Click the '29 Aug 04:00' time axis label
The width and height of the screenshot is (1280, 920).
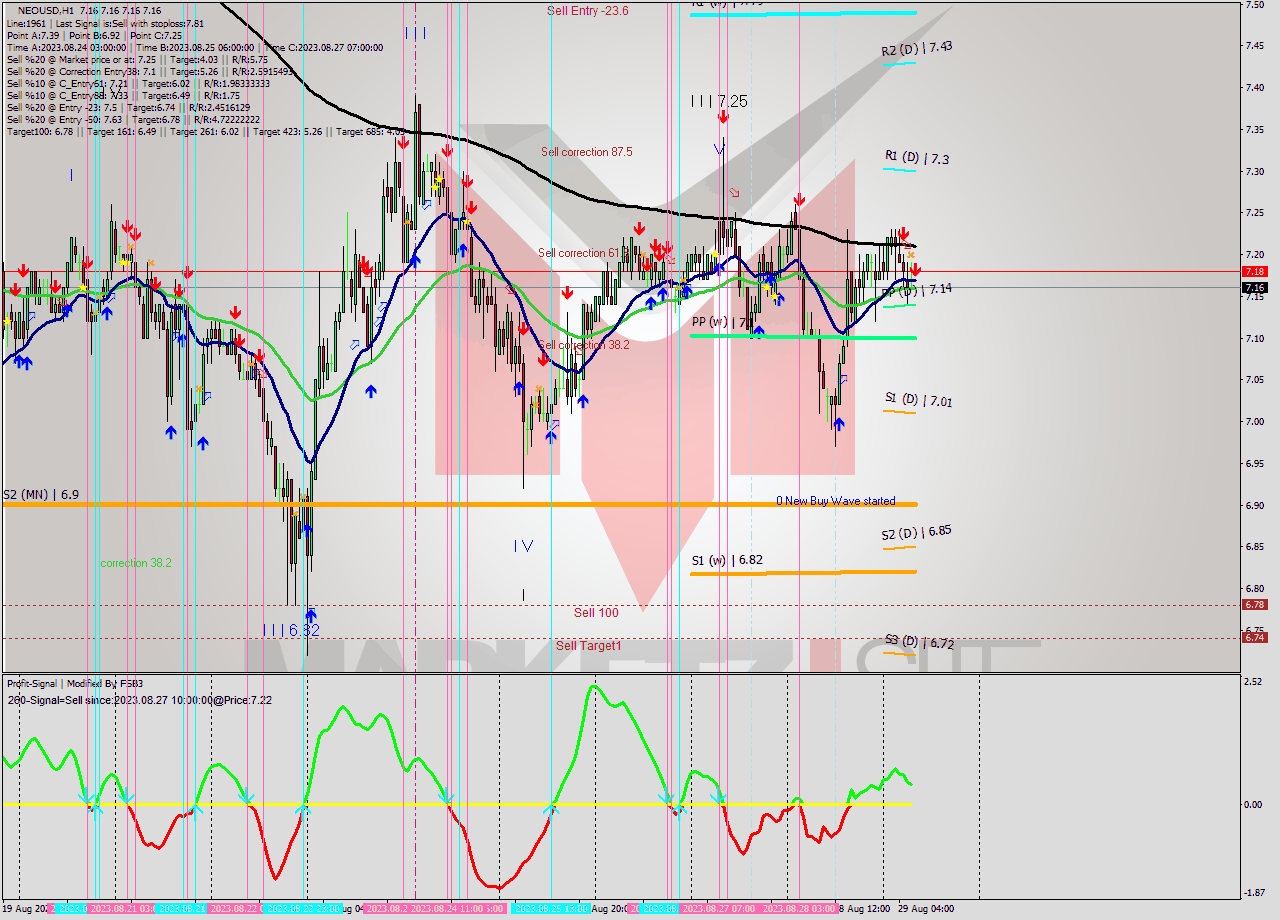click(x=925, y=909)
